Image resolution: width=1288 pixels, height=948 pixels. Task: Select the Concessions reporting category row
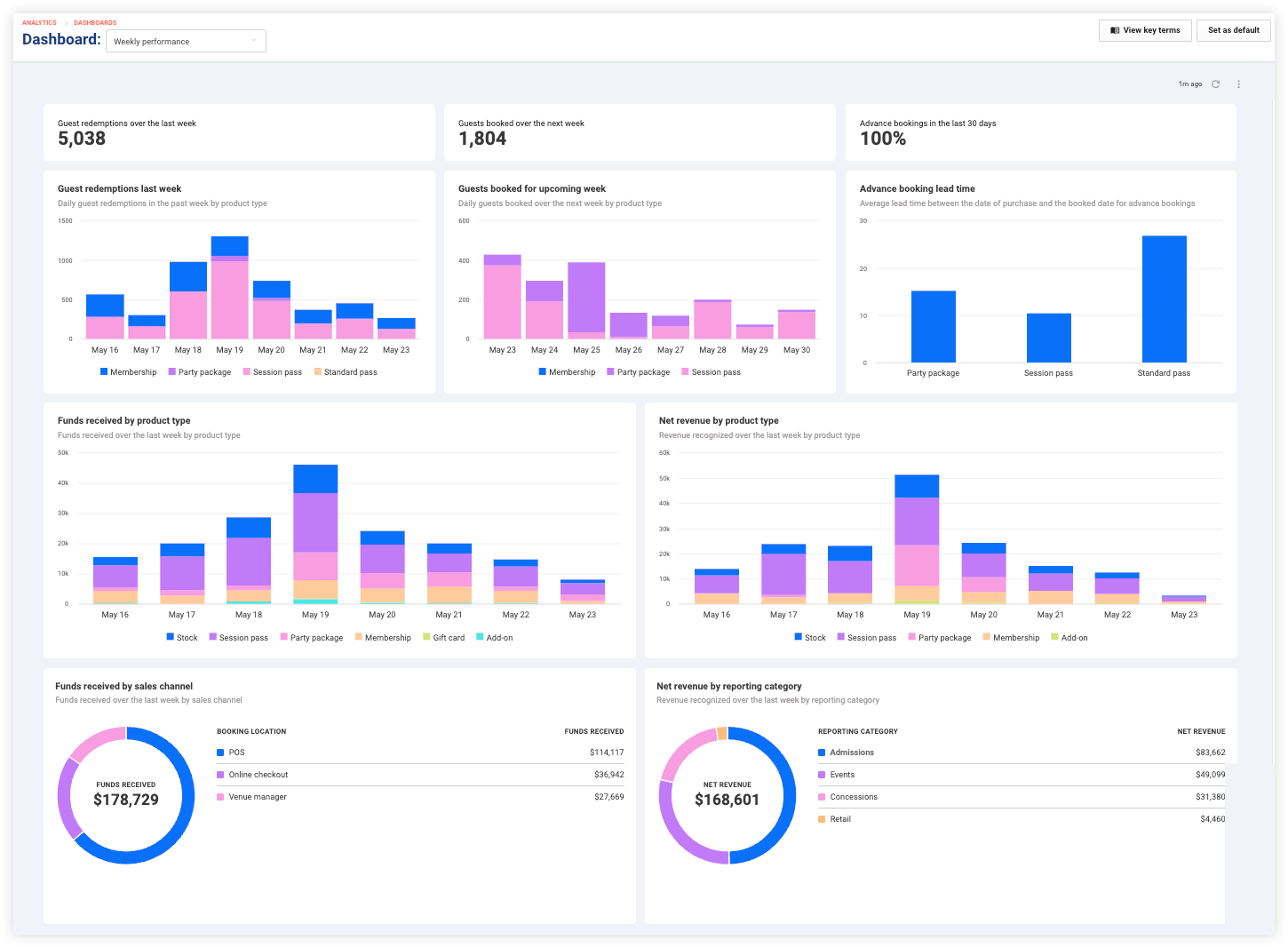(1022, 797)
